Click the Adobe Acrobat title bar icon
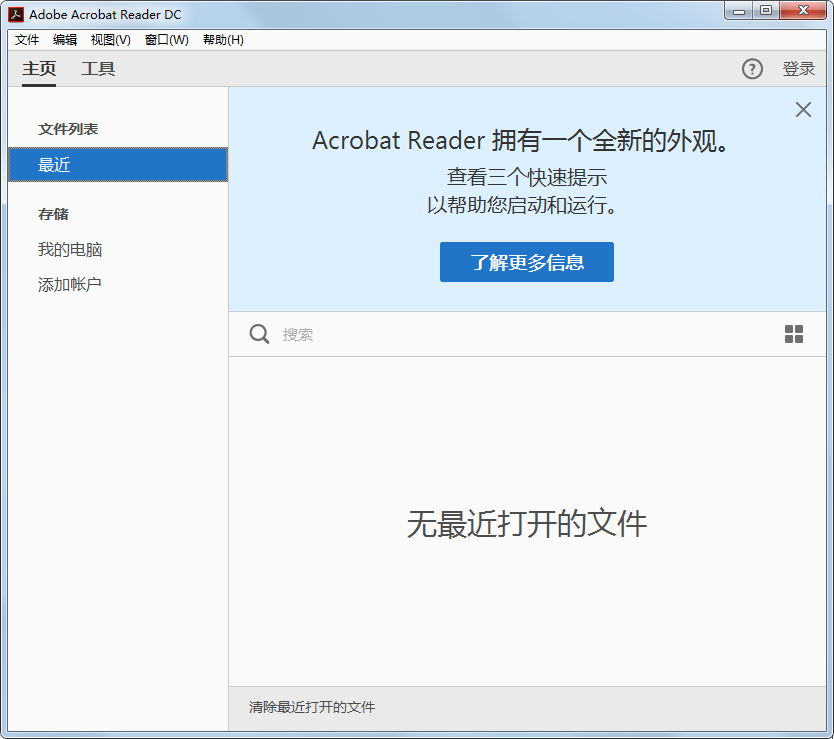The height and width of the screenshot is (739, 834). coord(16,14)
